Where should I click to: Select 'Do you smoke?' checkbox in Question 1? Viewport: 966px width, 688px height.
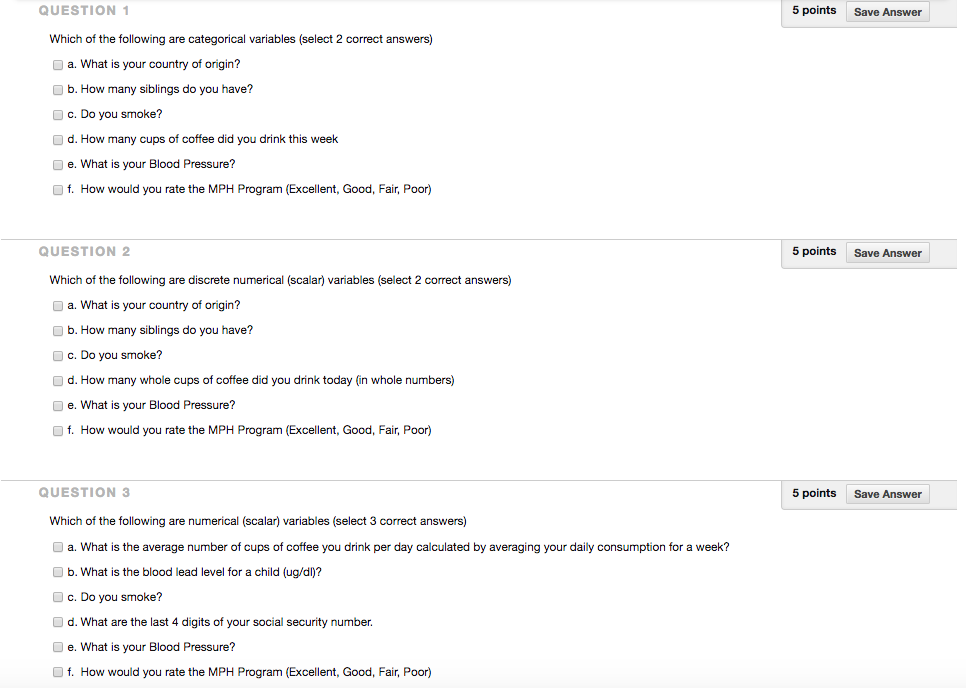pyautogui.click(x=57, y=114)
